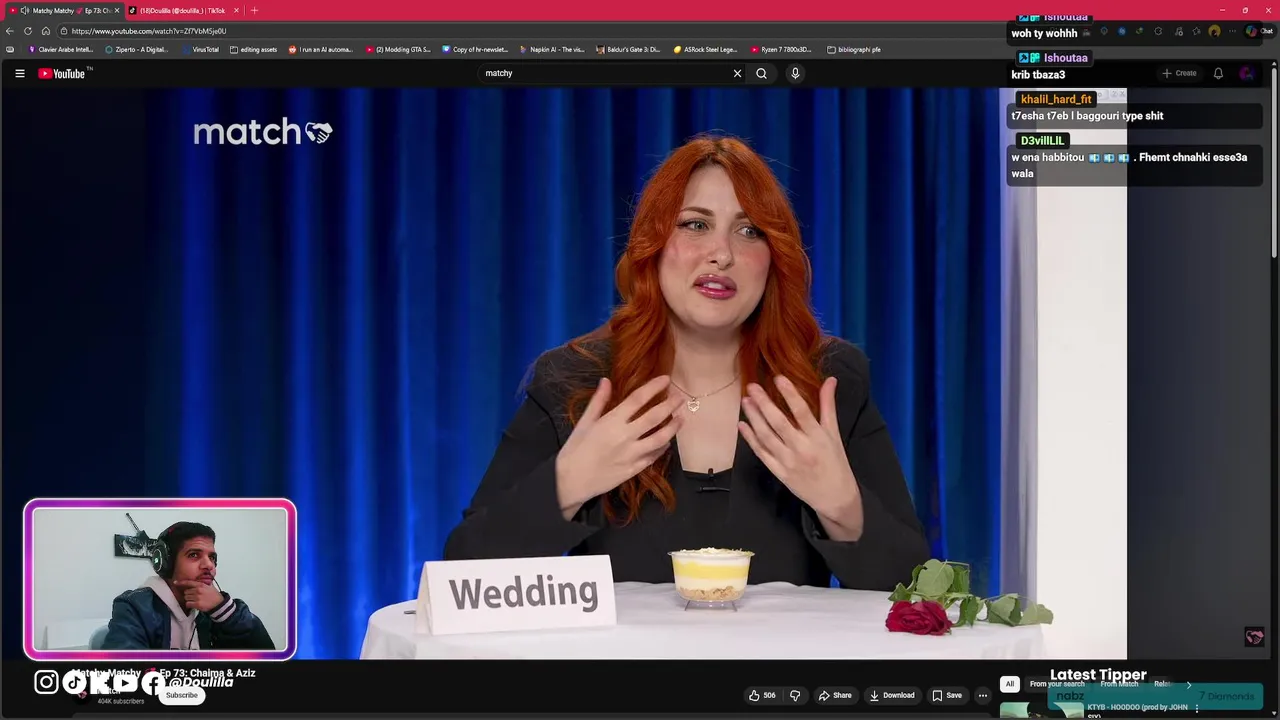Open Ziperto bookmark
The width and height of the screenshot is (1280, 720).
[x=137, y=49]
